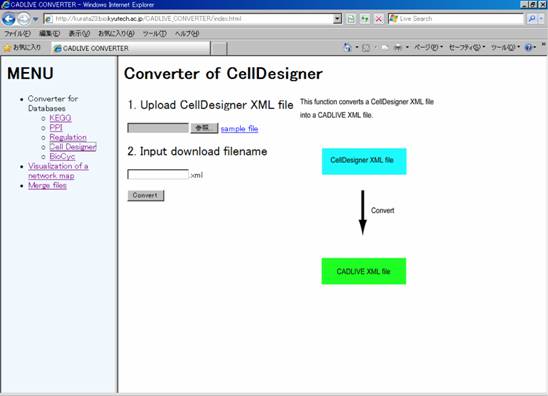
Task: Click the printer icon
Action: click(x=398, y=48)
